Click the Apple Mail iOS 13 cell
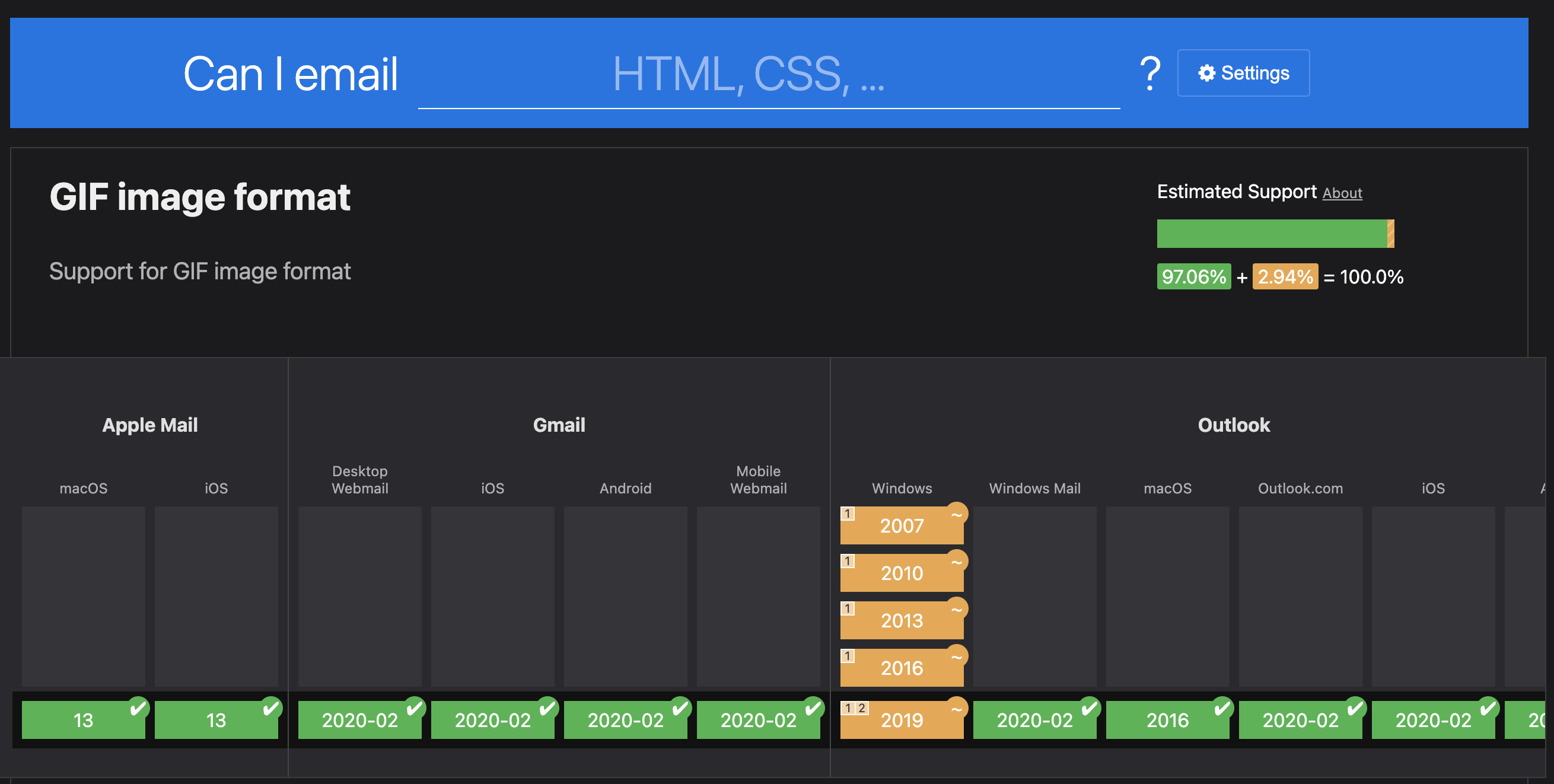1554x784 pixels. [216, 720]
